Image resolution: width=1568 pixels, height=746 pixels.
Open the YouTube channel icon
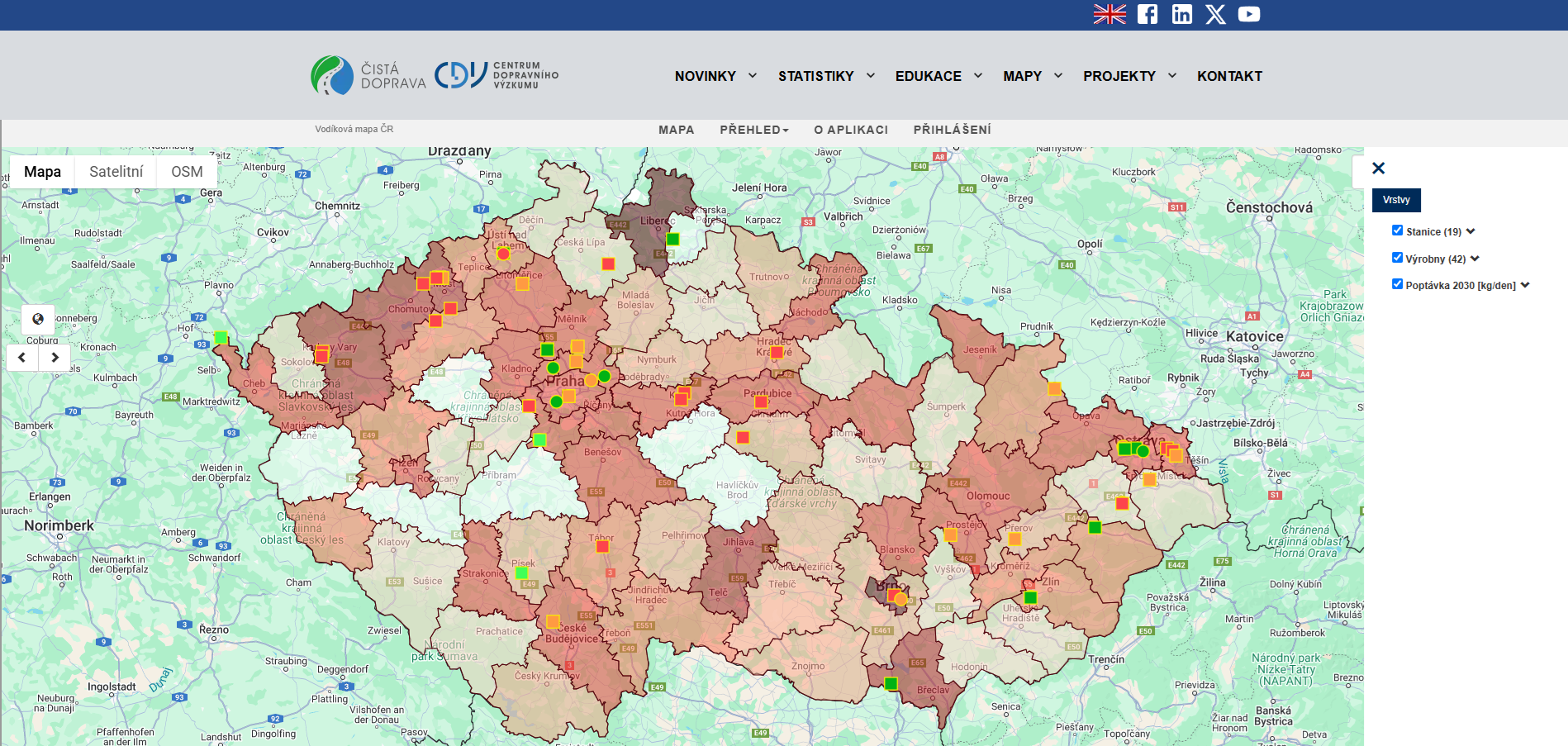click(1249, 14)
